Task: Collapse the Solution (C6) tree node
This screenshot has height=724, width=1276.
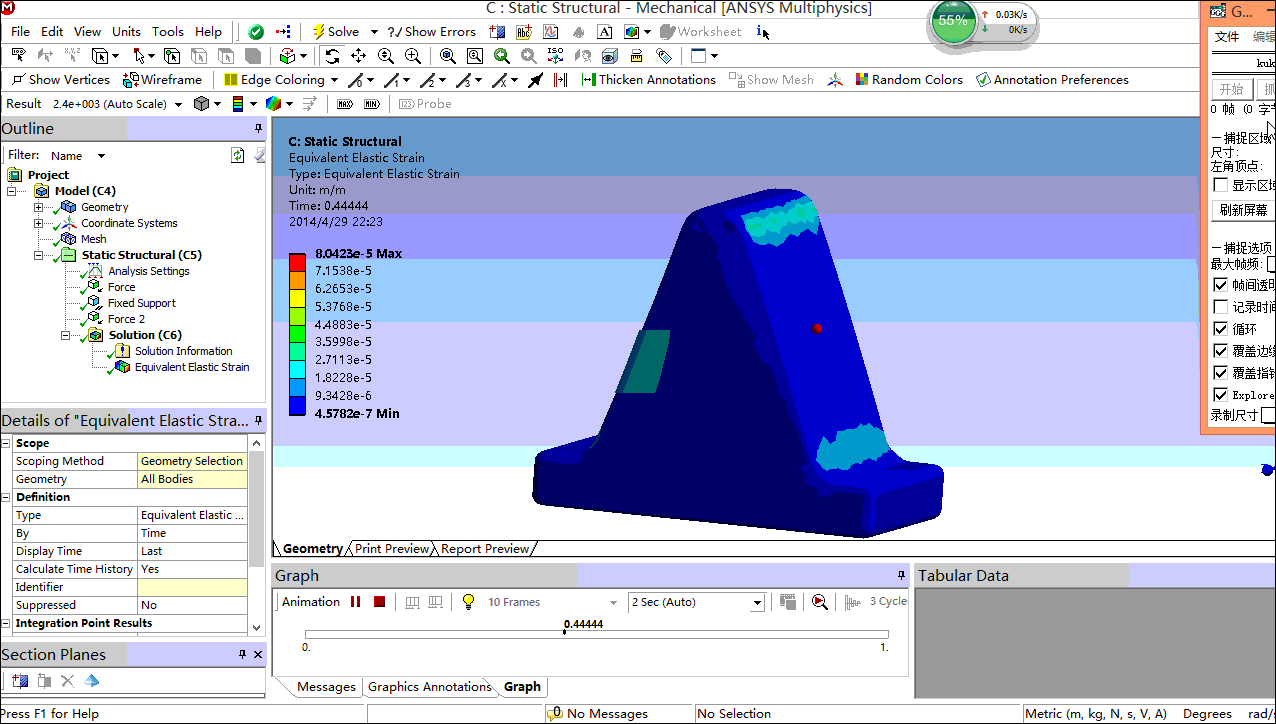Action: tap(66, 335)
